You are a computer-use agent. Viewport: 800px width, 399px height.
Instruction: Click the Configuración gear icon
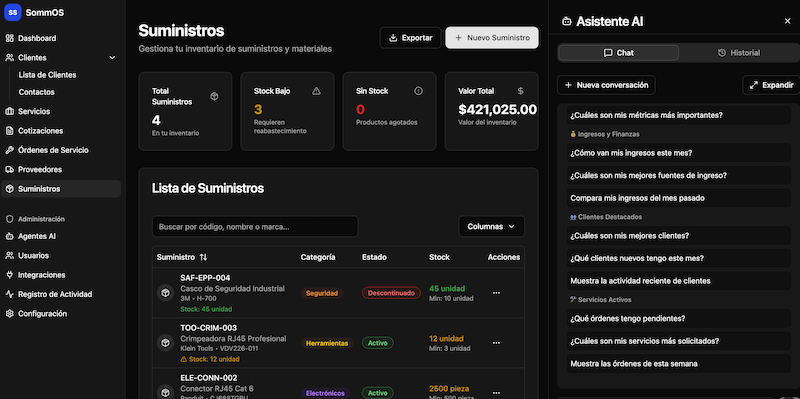click(x=9, y=314)
